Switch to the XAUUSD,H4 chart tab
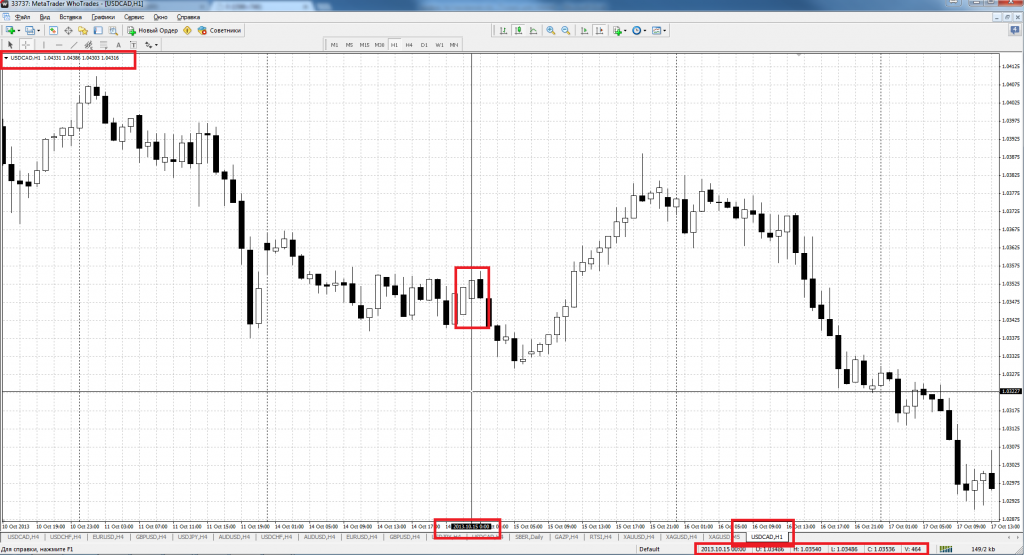The width and height of the screenshot is (1024, 555). (639, 537)
